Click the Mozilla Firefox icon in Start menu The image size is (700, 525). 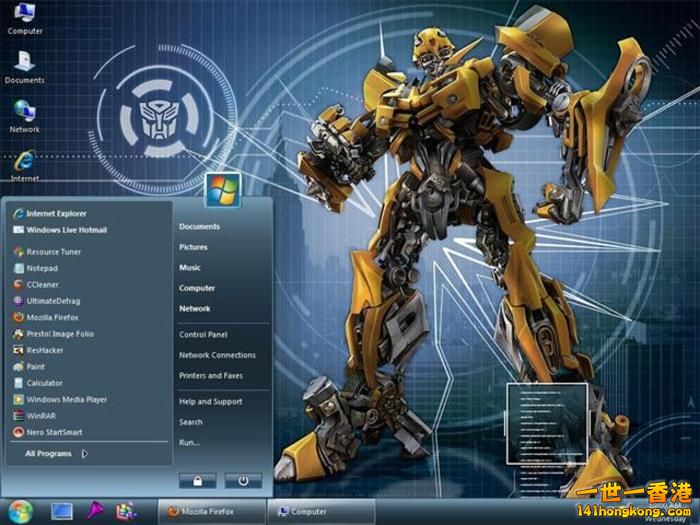(18, 317)
